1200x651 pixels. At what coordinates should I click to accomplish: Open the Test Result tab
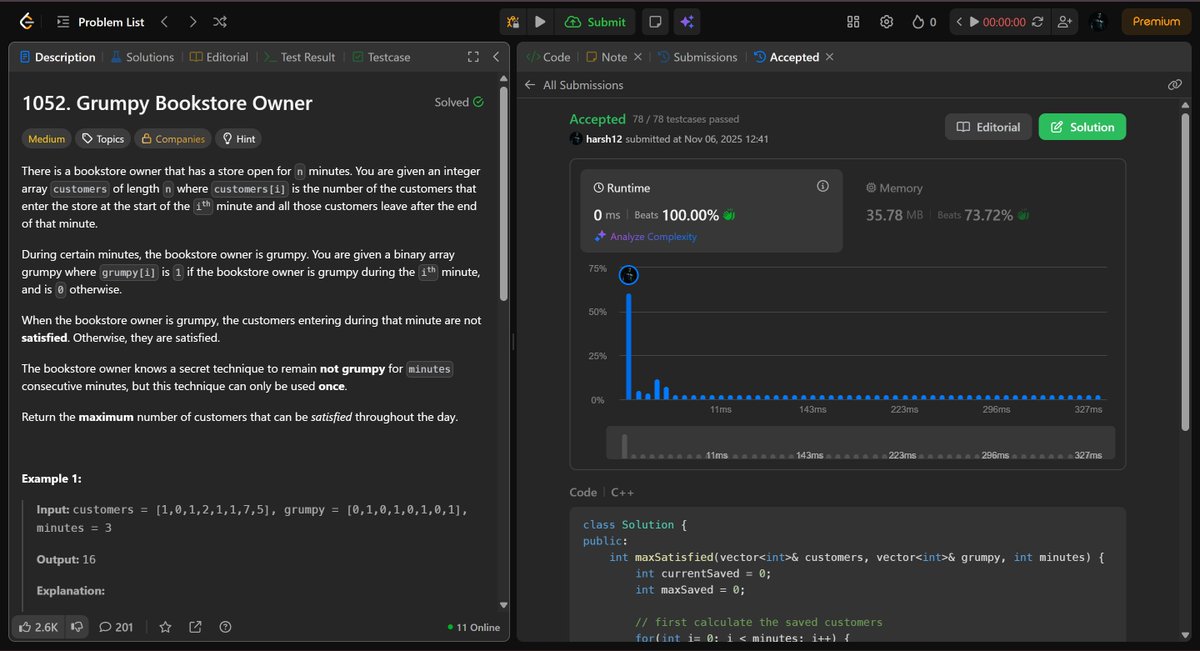(x=299, y=57)
